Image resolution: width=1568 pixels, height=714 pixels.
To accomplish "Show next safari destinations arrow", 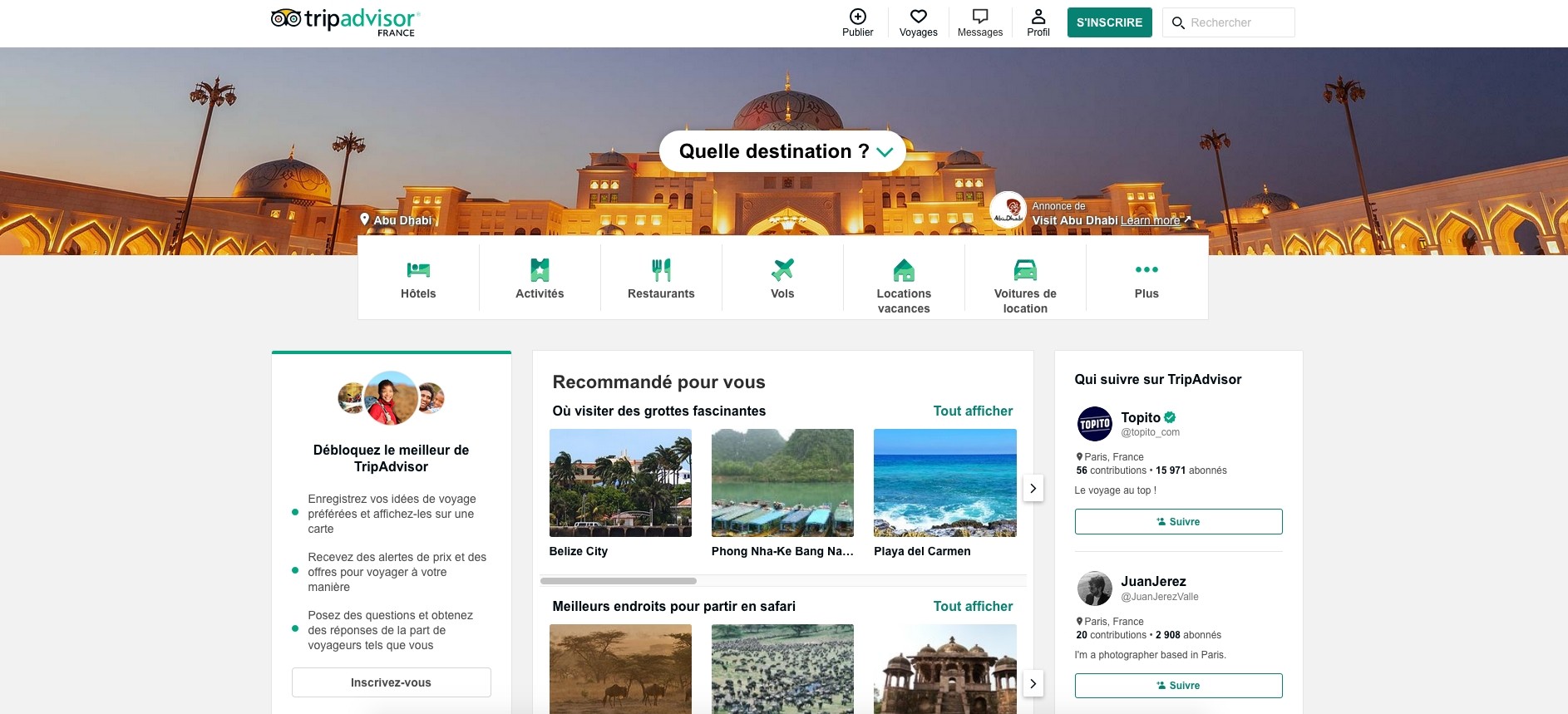I will tap(1033, 683).
